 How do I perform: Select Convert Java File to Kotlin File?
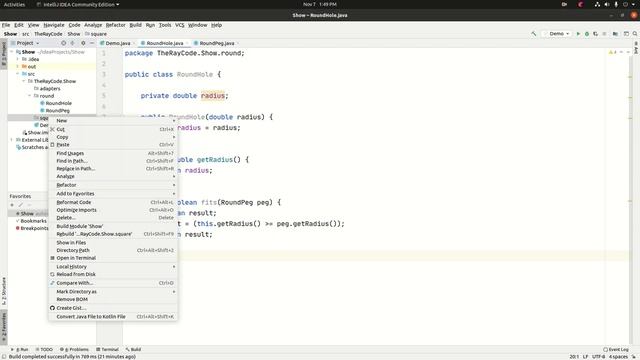click(113, 316)
